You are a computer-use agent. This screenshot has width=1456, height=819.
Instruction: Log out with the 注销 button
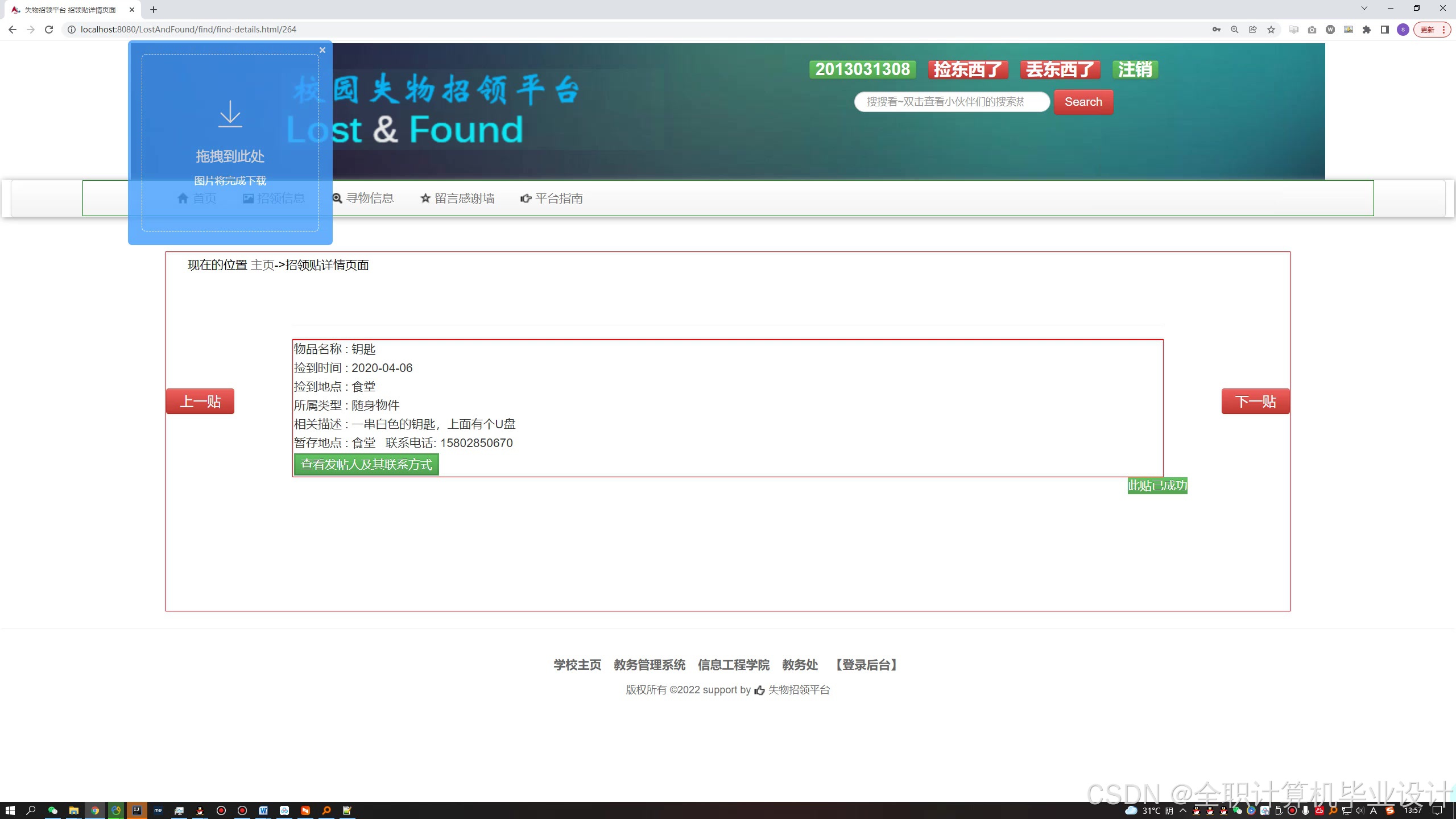point(1135,69)
